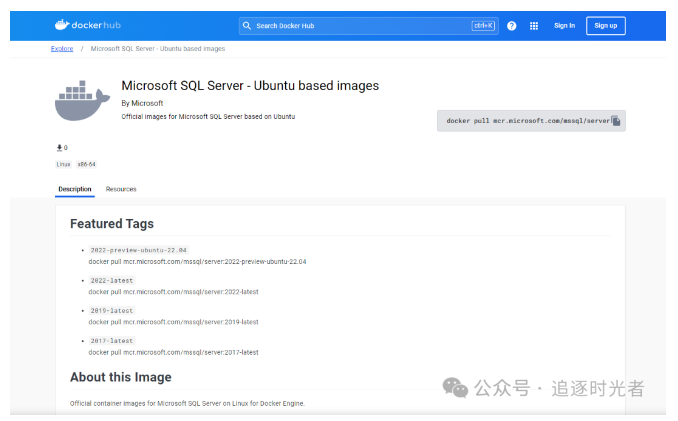Click the search magnifier icon

(x=248, y=26)
